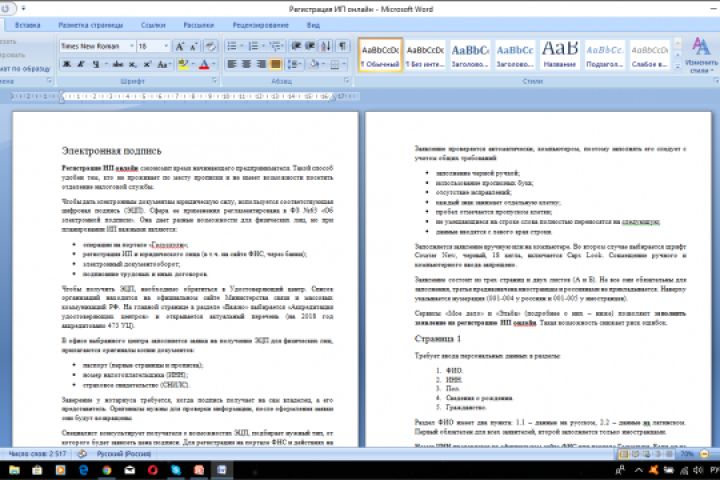Apply strikethrough formatting

pos(118,64)
